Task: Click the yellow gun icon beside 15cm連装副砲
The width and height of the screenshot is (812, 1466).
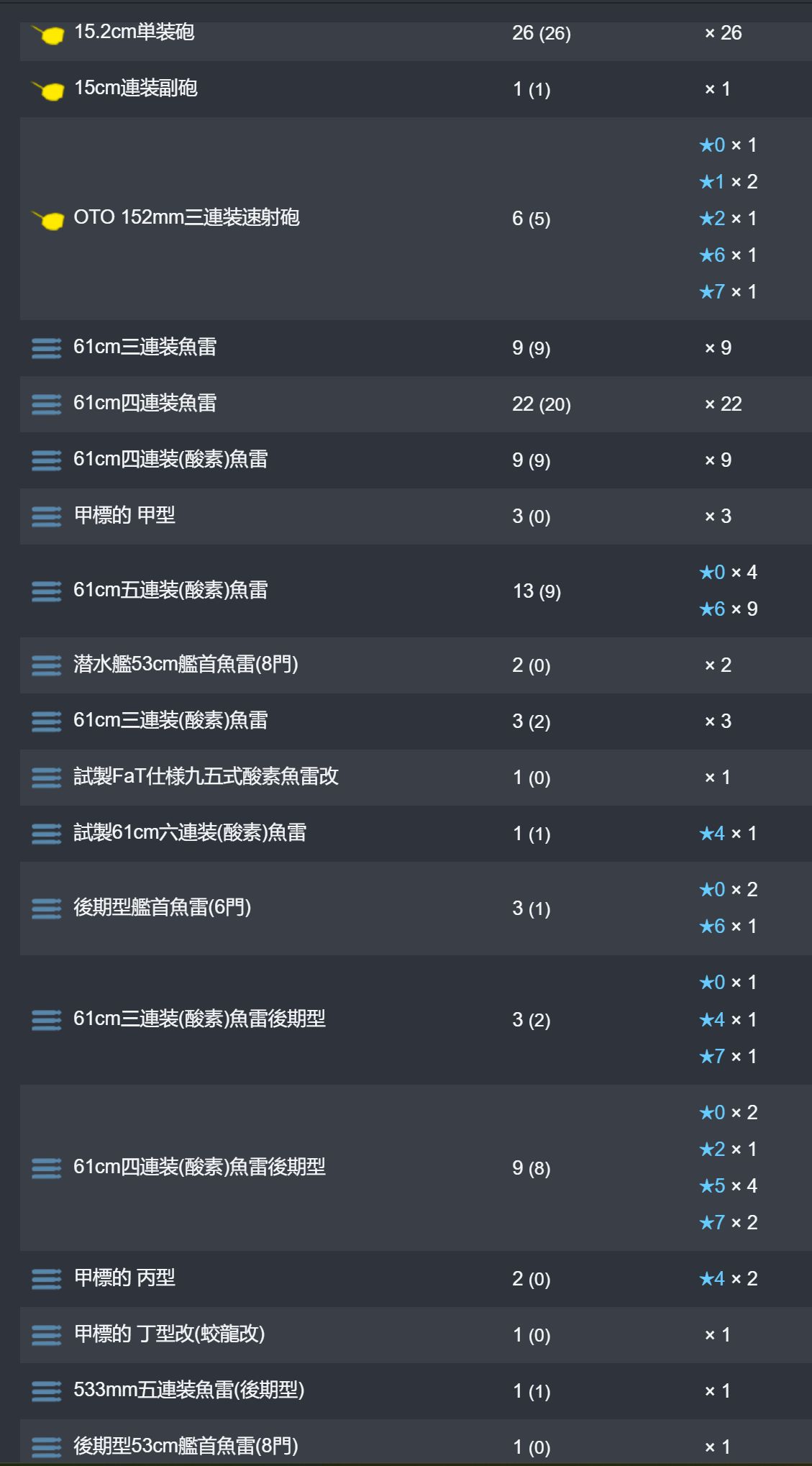Action: coord(47,89)
